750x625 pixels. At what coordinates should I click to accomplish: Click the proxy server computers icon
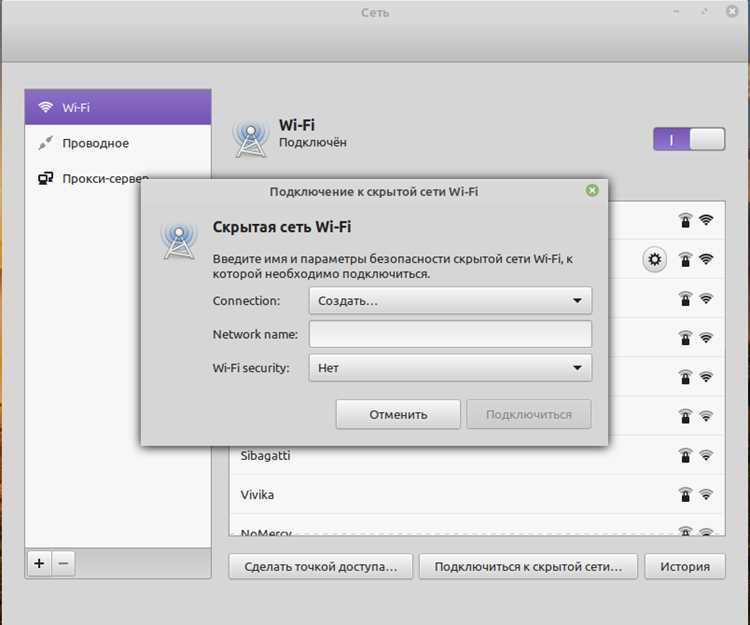coord(45,178)
